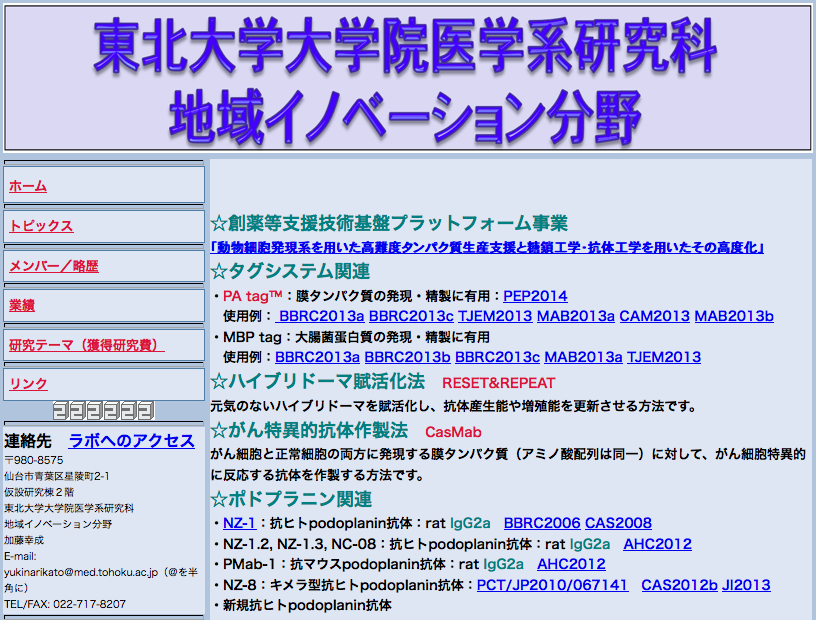The height and width of the screenshot is (620, 816).
Task: Click BBRC2013c in the MBP tag examples
Action: (x=498, y=357)
